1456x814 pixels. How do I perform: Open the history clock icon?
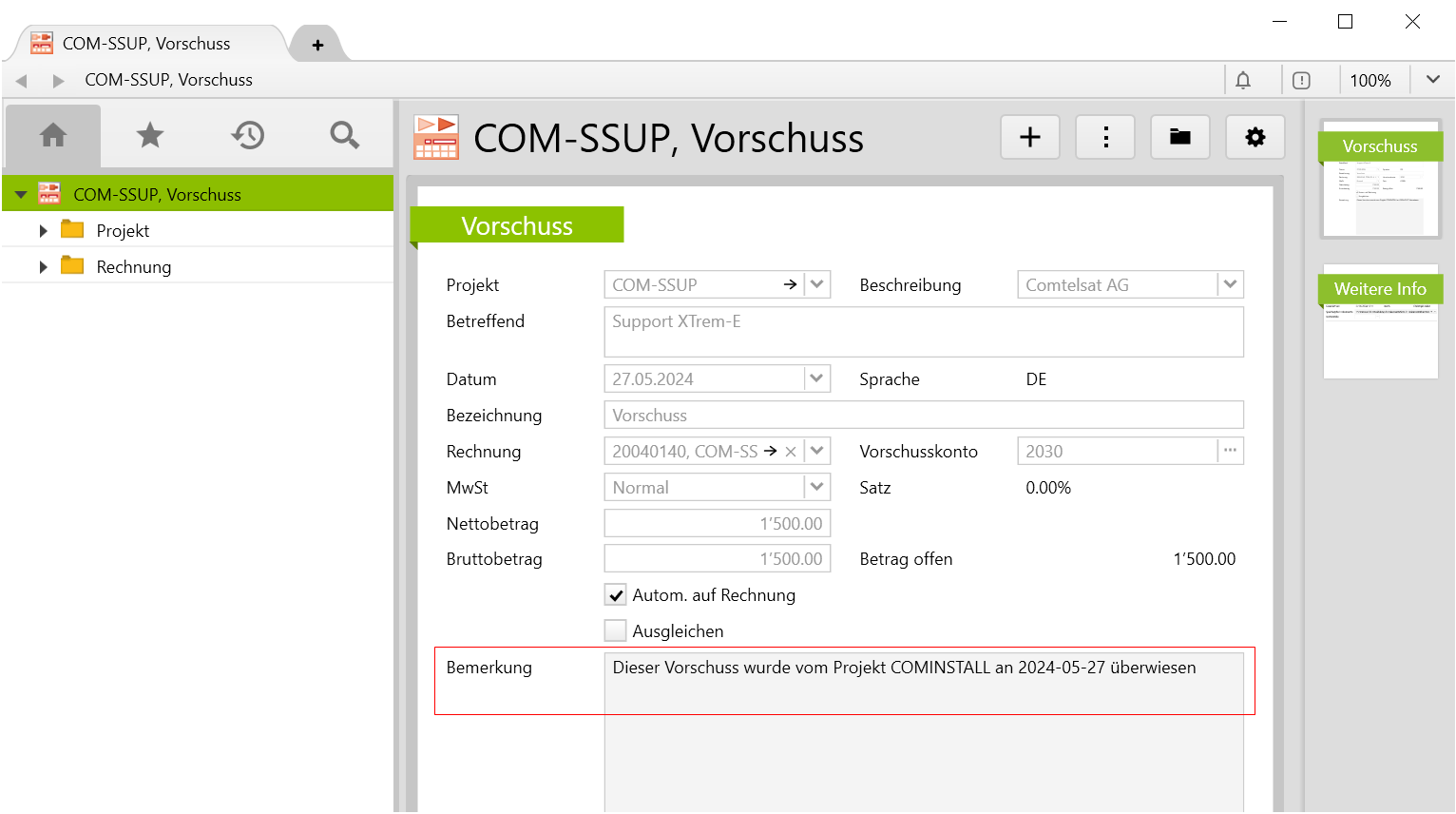247,136
